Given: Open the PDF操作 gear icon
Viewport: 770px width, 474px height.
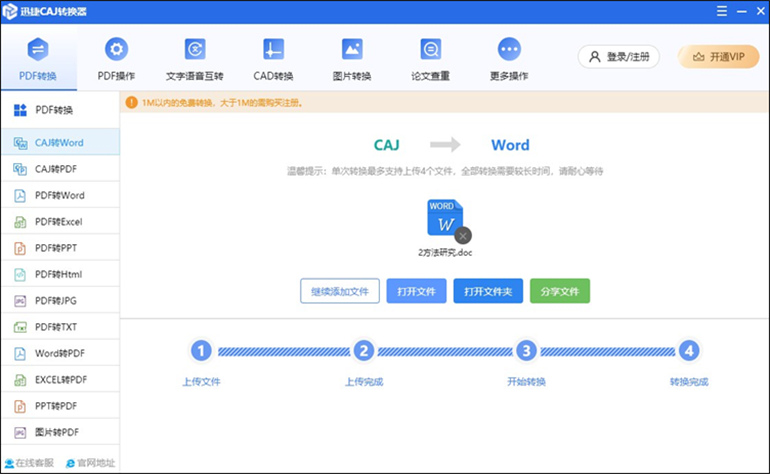Looking at the screenshot, I should pos(116,49).
